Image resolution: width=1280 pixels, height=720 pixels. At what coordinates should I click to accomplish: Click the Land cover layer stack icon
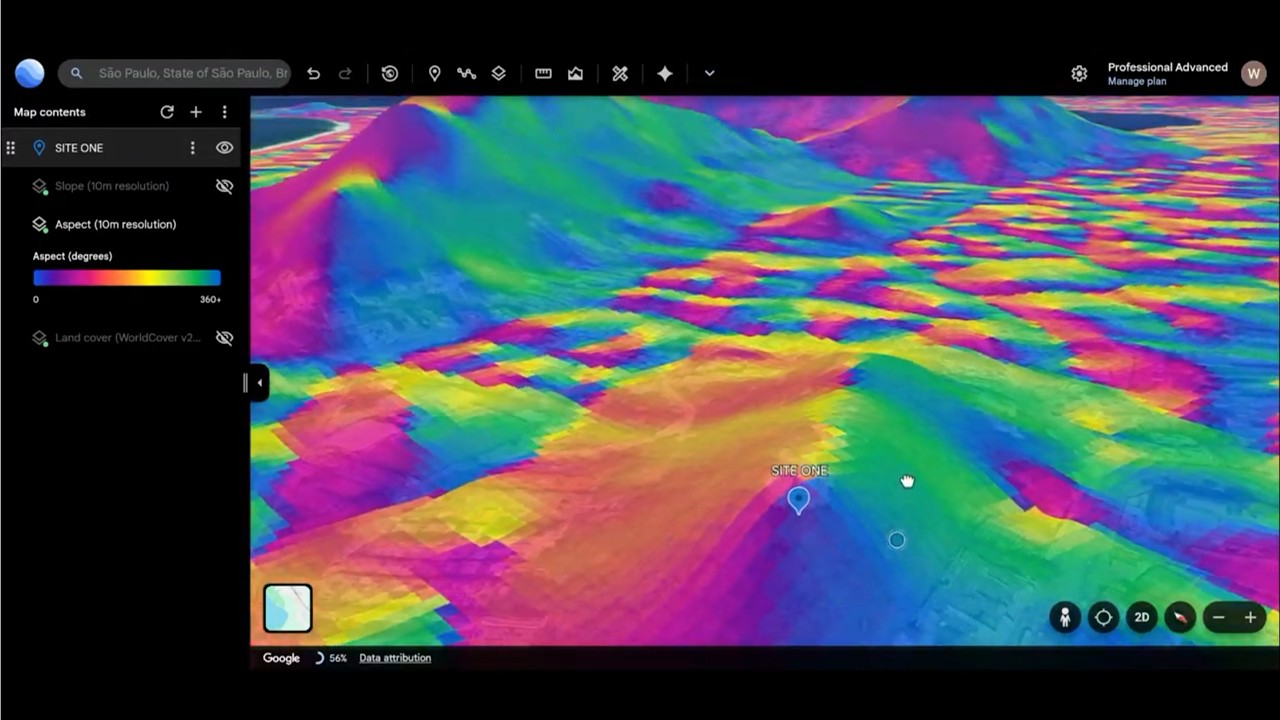click(x=39, y=338)
